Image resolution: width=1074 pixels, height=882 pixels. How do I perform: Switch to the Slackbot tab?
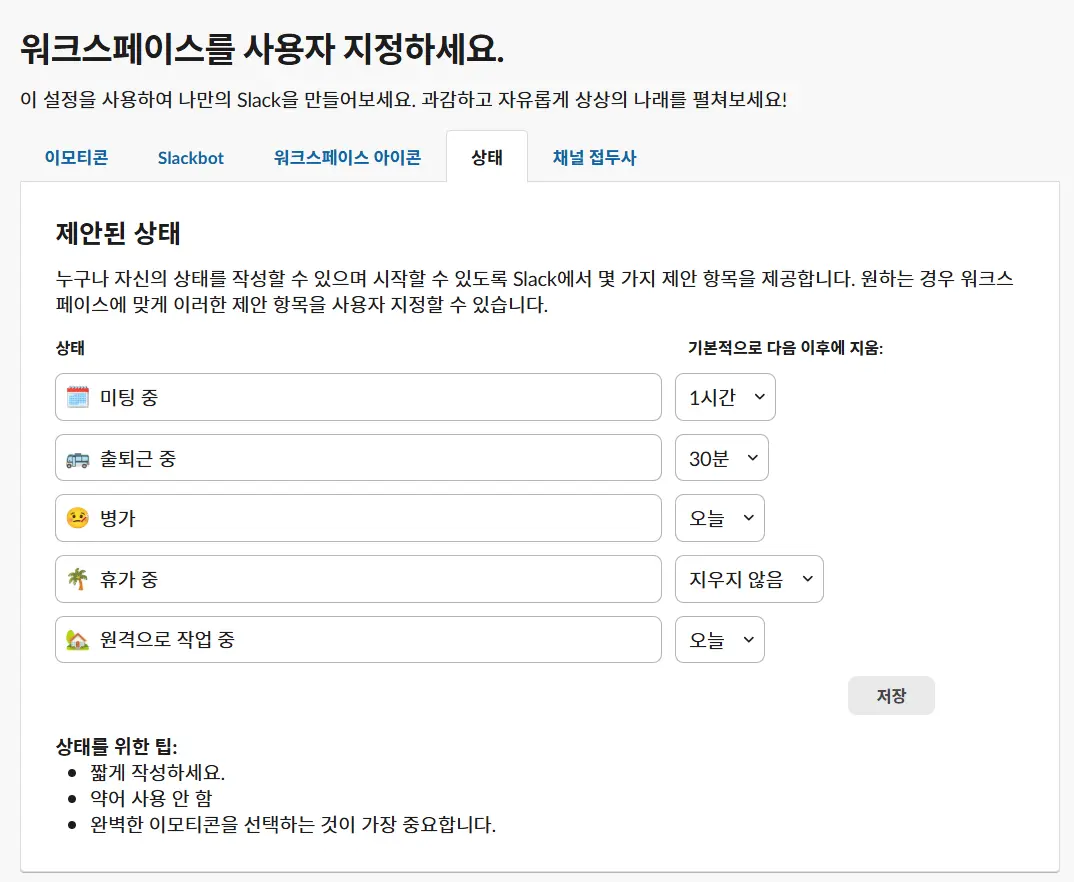[190, 158]
